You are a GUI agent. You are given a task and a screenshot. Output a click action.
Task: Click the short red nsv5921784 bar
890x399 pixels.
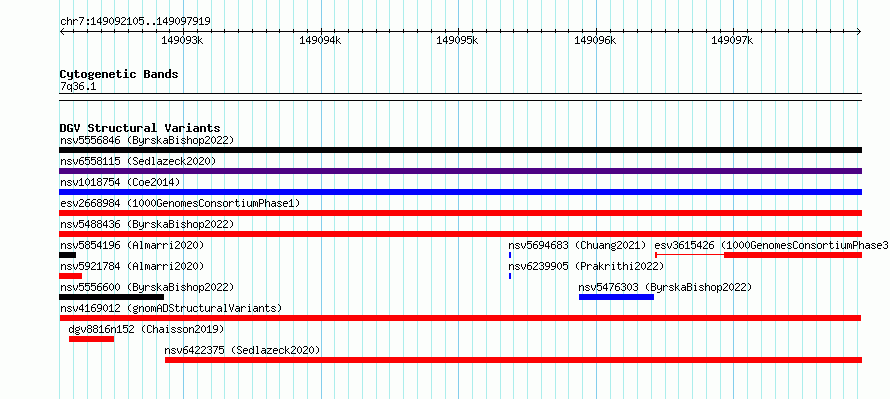point(70,276)
